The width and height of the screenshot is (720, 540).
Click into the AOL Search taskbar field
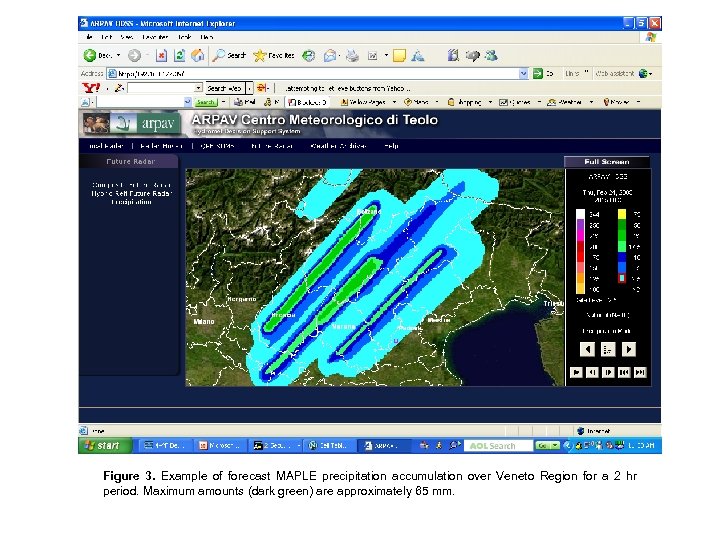click(499, 445)
